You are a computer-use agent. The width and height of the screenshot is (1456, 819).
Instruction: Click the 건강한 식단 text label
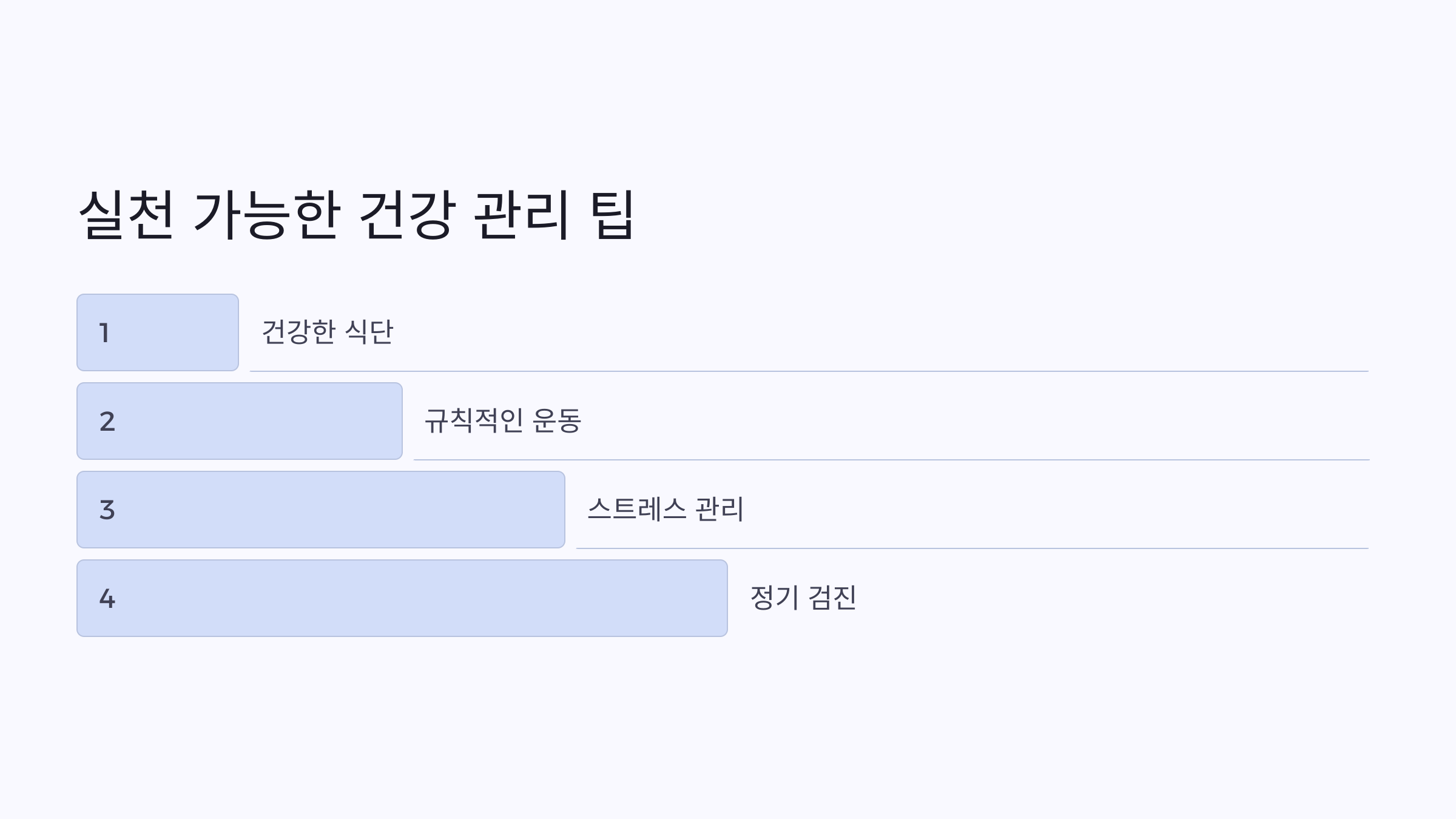click(328, 332)
